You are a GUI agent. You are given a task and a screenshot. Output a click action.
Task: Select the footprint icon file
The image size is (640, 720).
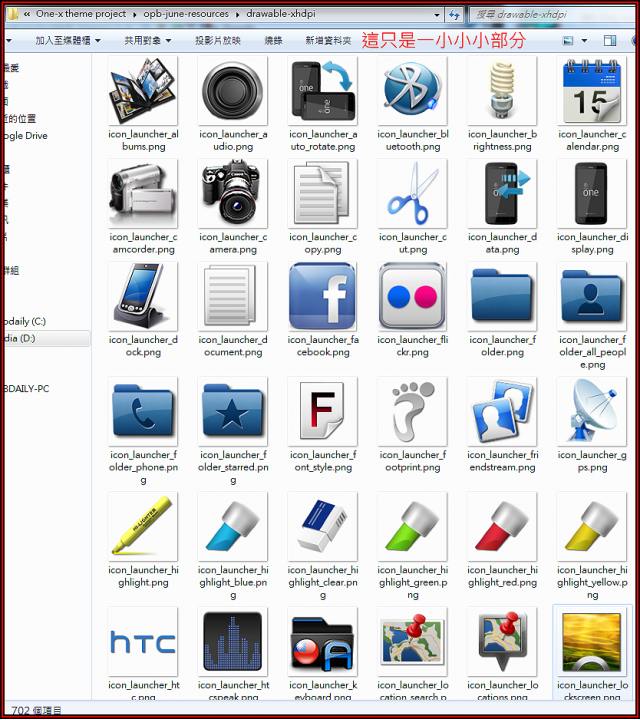(412, 411)
